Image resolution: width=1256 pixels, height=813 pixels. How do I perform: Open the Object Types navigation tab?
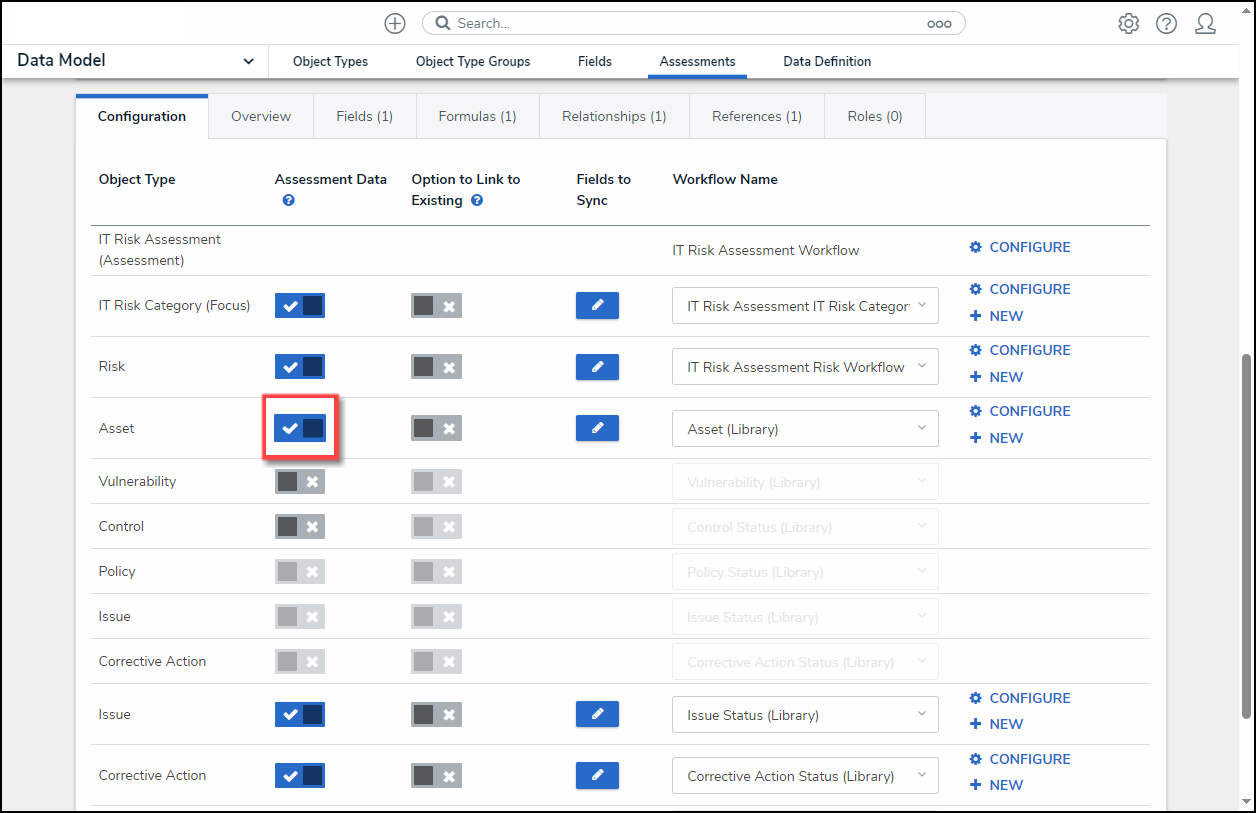point(330,62)
